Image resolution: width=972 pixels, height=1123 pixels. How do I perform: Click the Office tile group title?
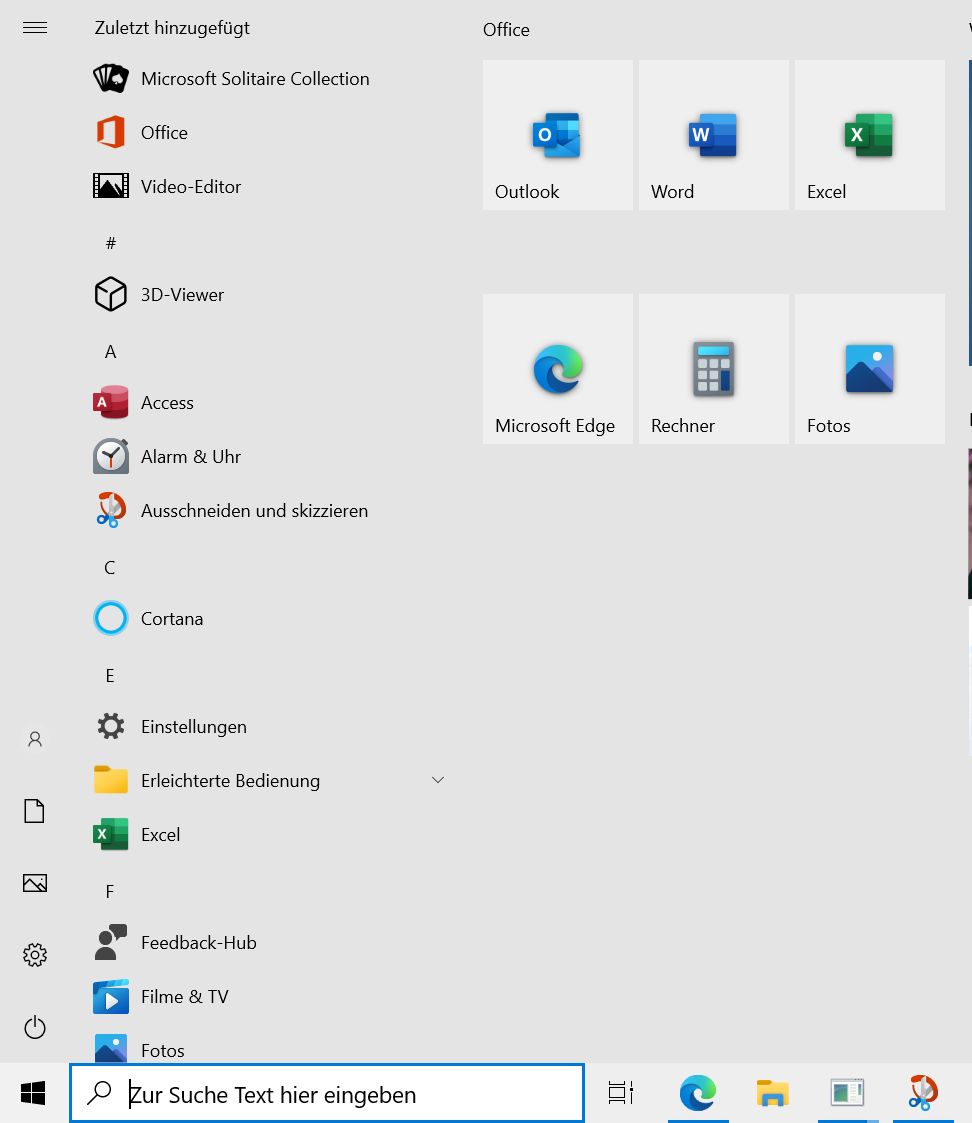[506, 29]
